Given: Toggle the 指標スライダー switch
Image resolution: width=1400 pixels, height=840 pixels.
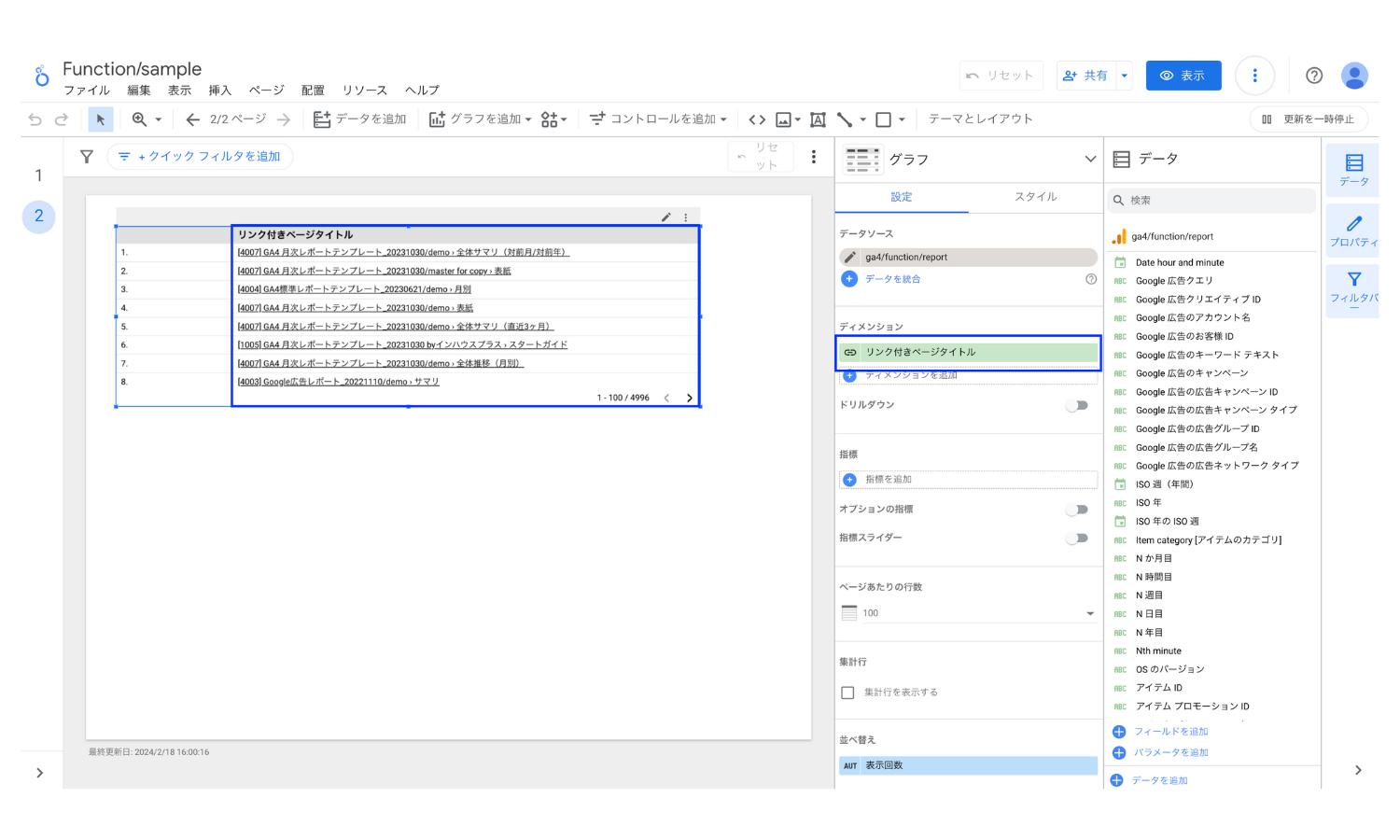Looking at the screenshot, I should [1077, 539].
